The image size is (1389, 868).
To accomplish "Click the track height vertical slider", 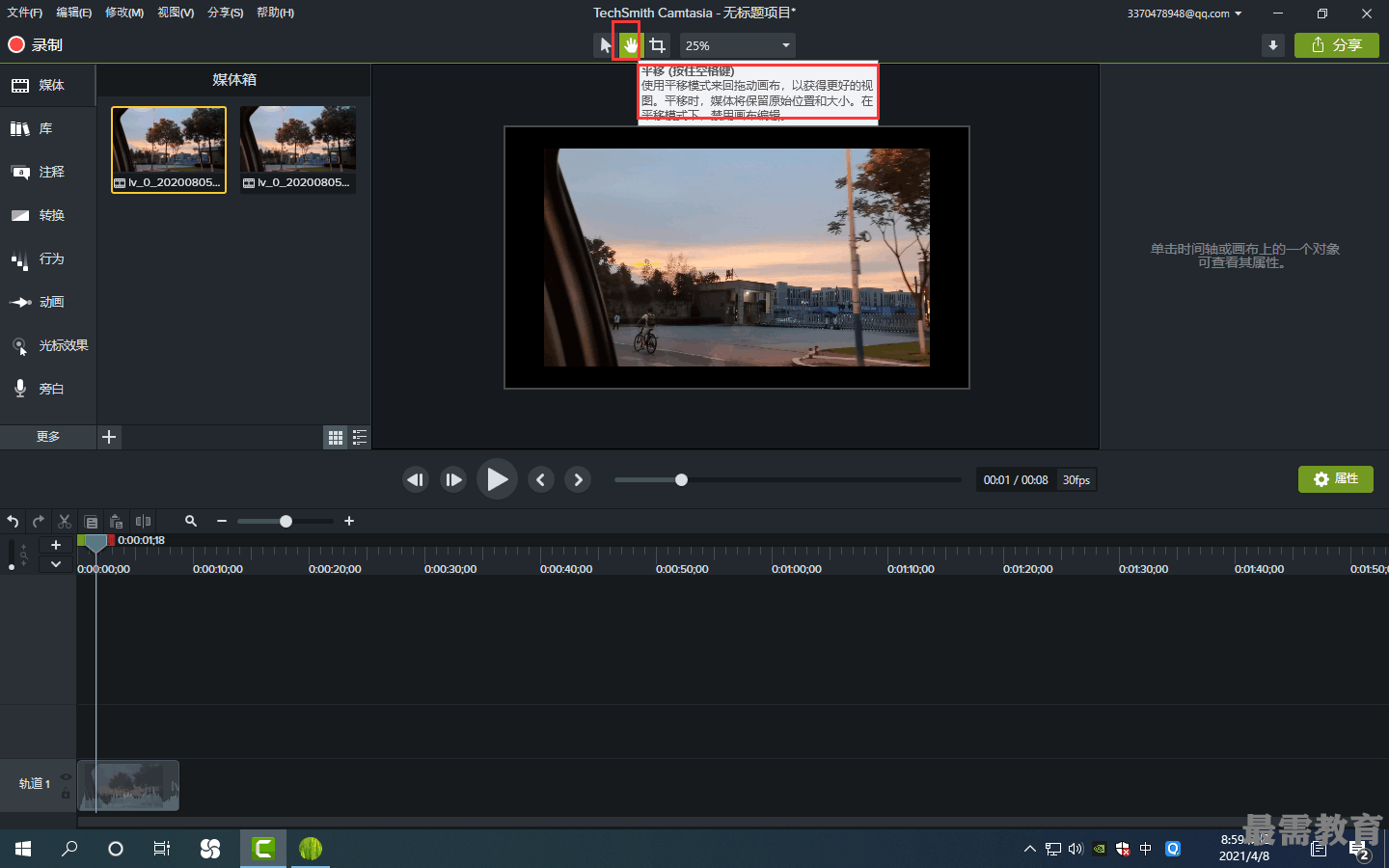I will [x=12, y=556].
